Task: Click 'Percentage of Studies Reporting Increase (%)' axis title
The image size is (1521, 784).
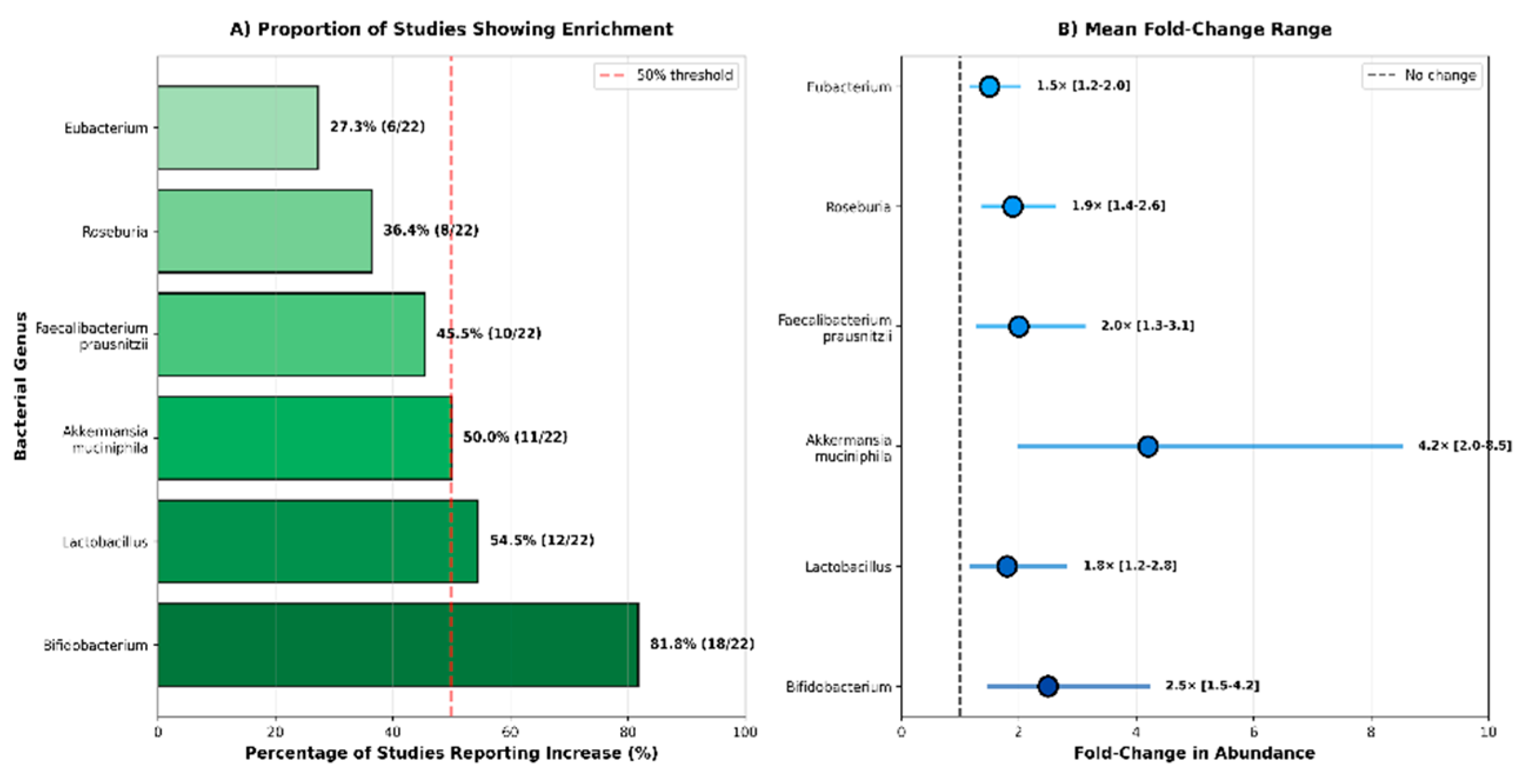Action: [x=452, y=753]
